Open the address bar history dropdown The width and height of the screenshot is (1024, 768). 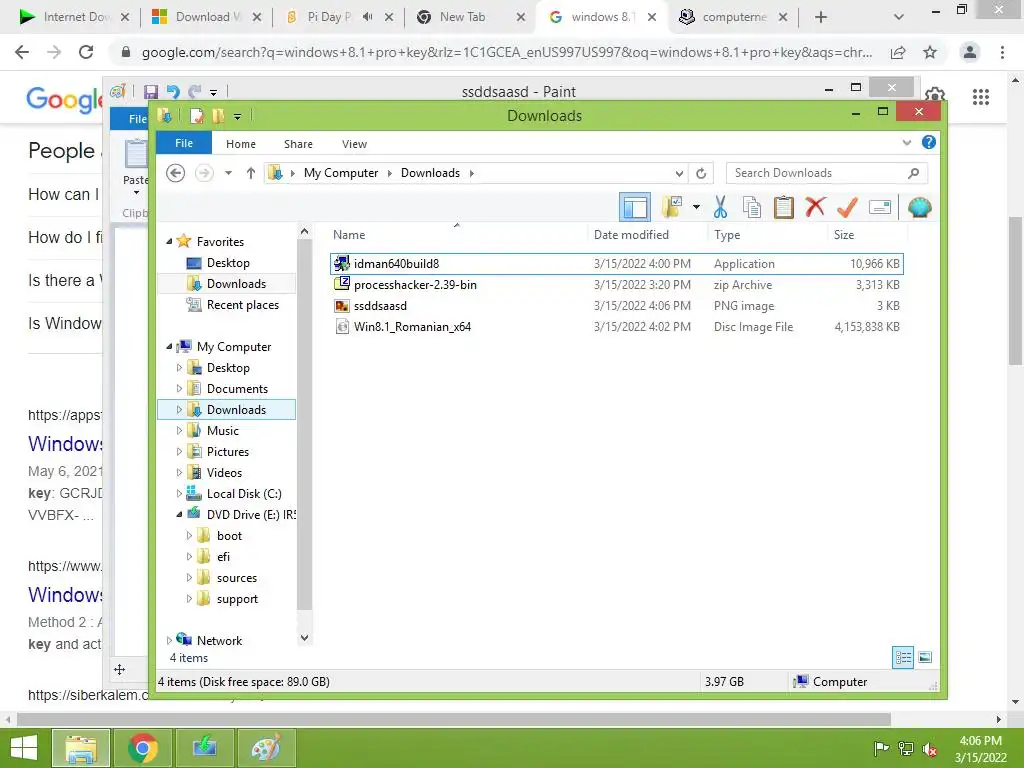[x=679, y=173]
